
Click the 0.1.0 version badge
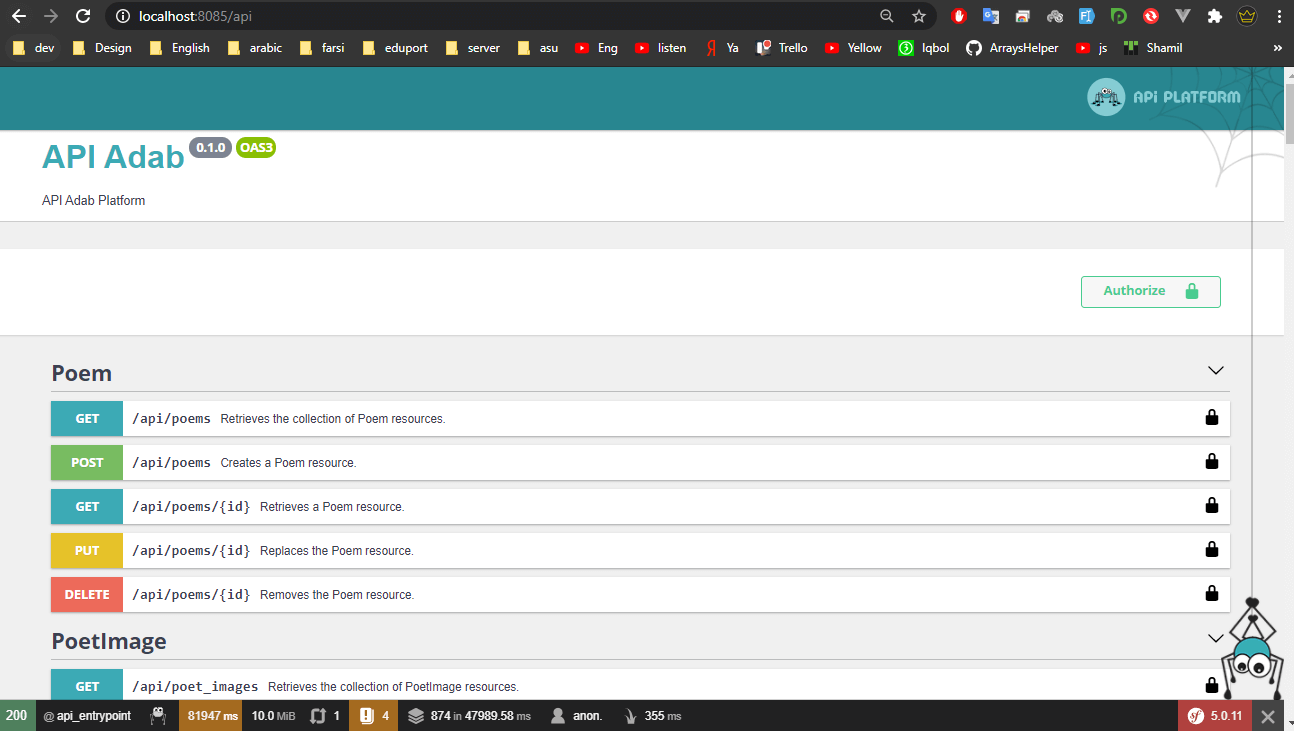click(x=211, y=148)
